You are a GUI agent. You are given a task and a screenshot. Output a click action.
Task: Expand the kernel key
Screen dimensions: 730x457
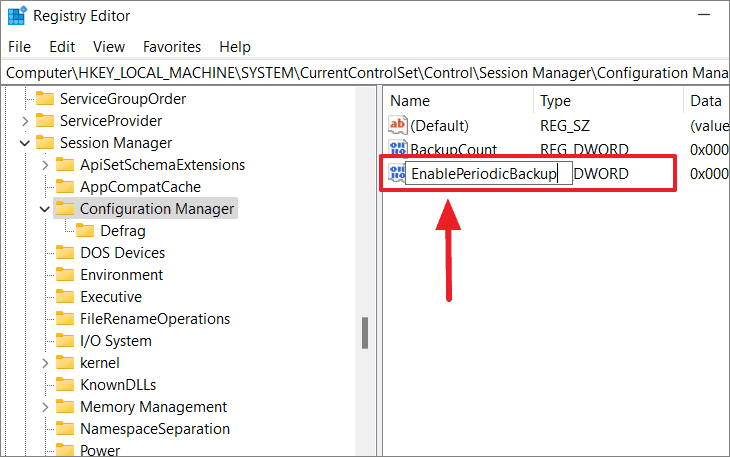45,363
